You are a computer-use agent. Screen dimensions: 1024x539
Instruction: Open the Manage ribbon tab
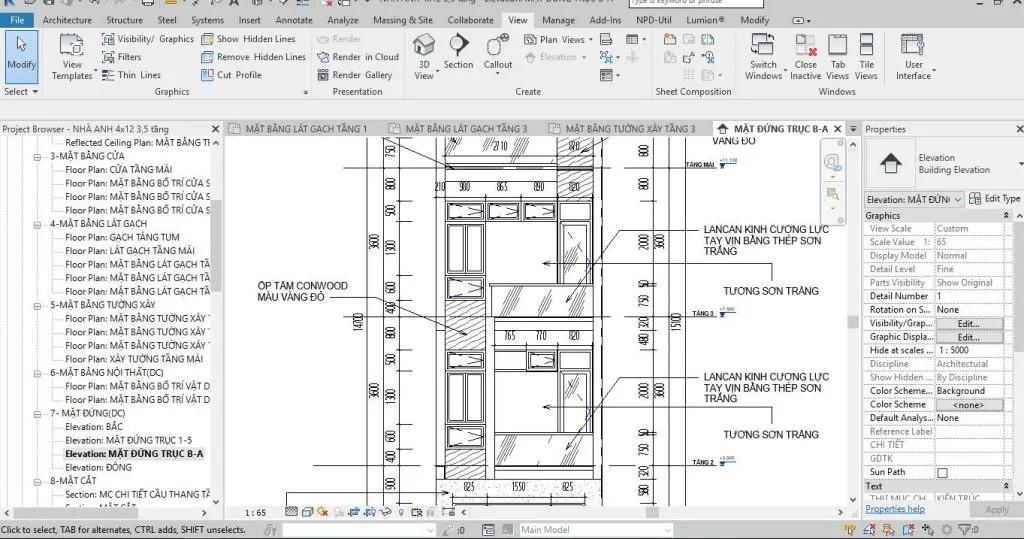[x=558, y=20]
